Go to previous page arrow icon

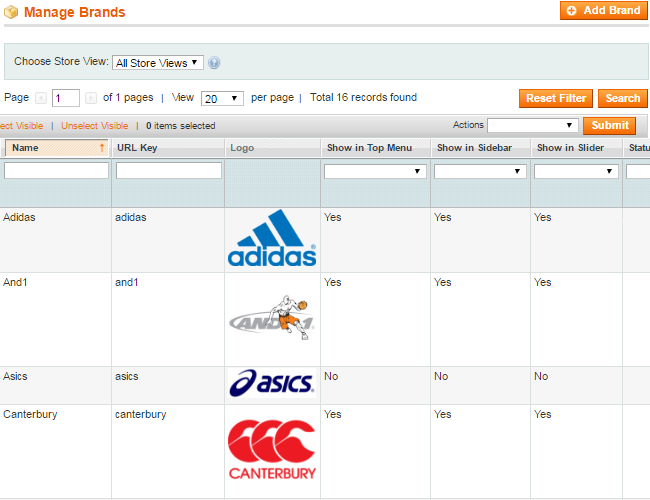tap(41, 98)
